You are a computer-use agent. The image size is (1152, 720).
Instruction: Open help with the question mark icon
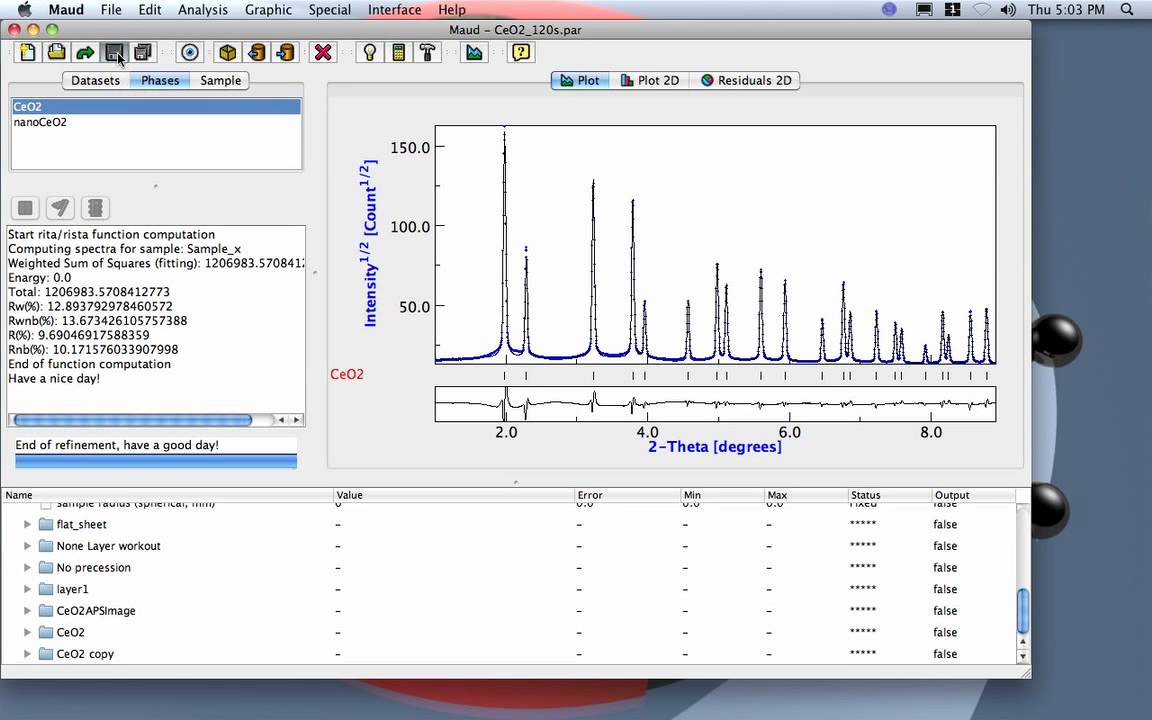coord(521,52)
